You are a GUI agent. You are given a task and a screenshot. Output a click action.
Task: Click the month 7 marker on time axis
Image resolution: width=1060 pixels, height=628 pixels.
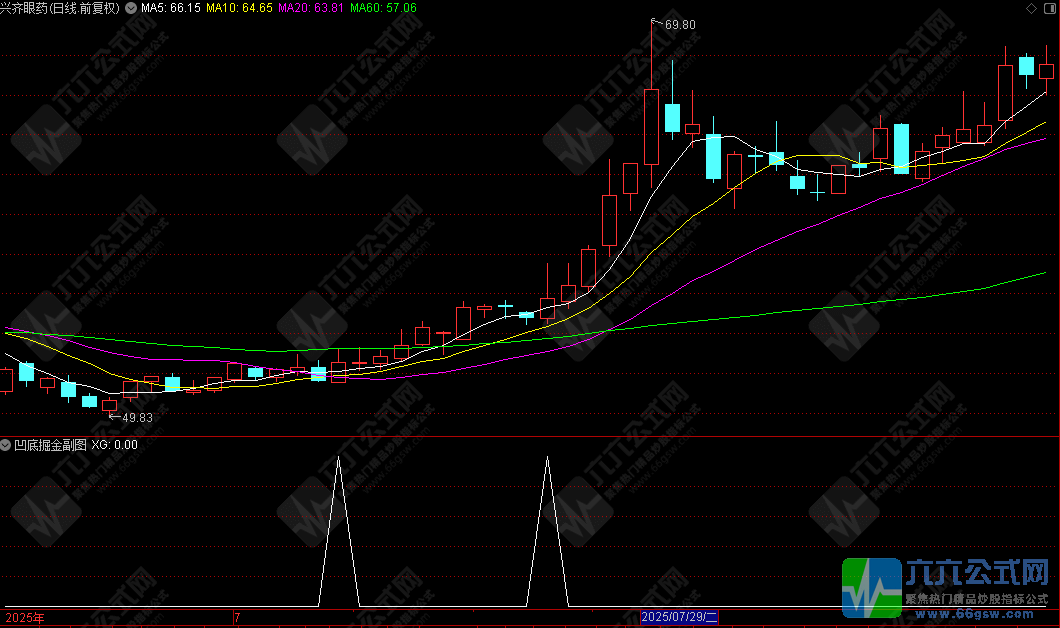237,618
